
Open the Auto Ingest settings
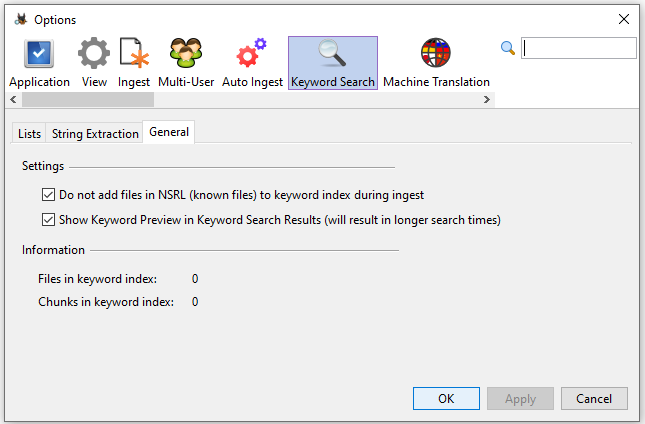click(x=252, y=63)
